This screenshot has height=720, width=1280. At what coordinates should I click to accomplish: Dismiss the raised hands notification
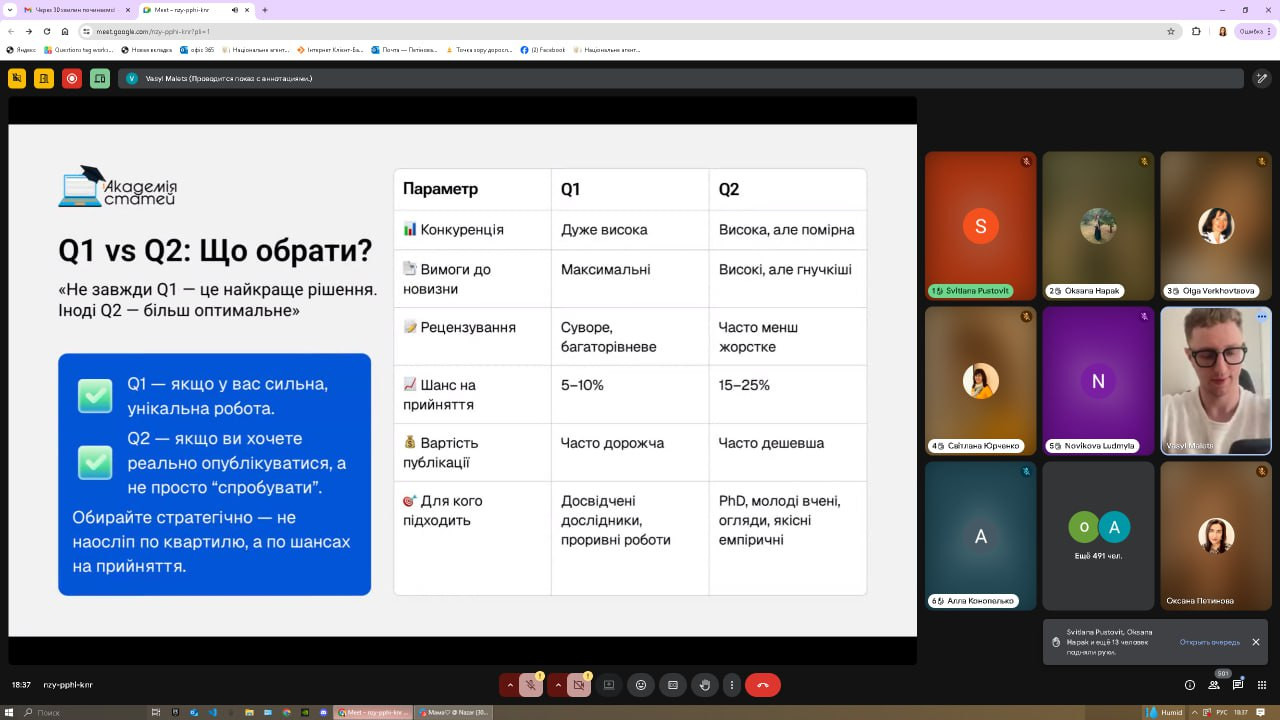click(1256, 642)
